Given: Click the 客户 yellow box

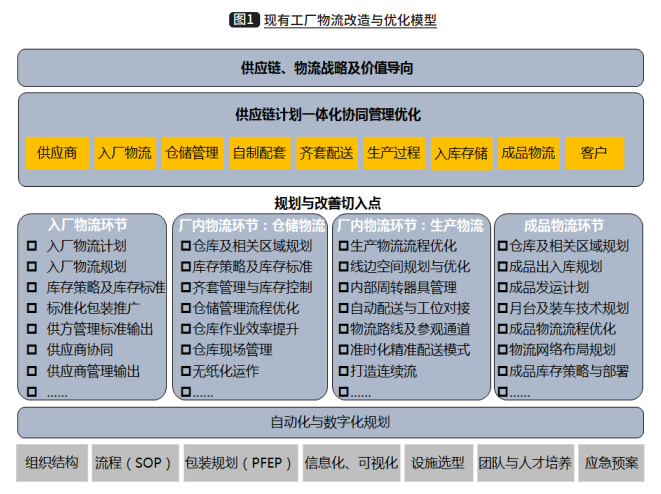Looking at the screenshot, I should pos(594,153).
